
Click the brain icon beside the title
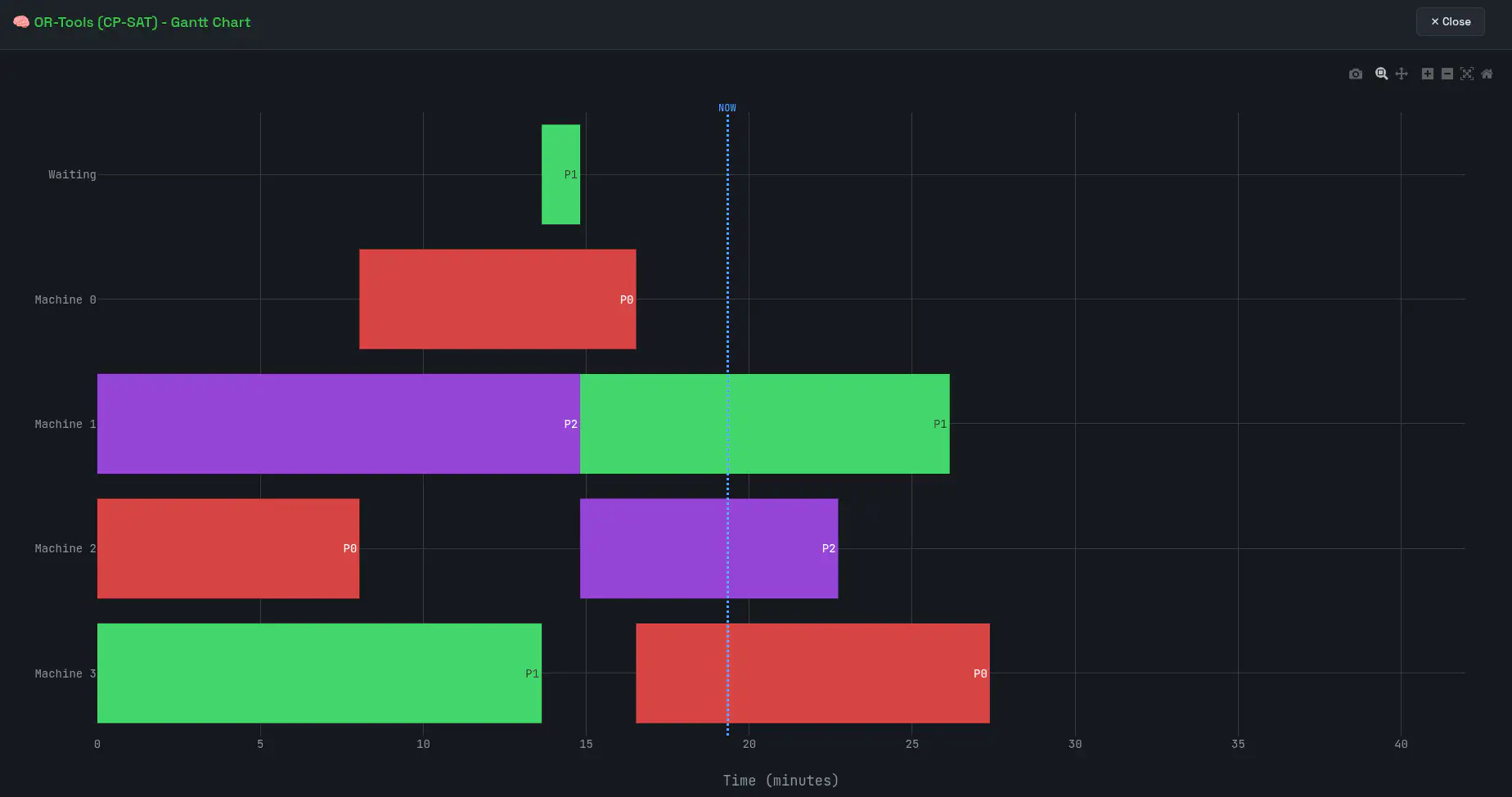click(x=21, y=22)
